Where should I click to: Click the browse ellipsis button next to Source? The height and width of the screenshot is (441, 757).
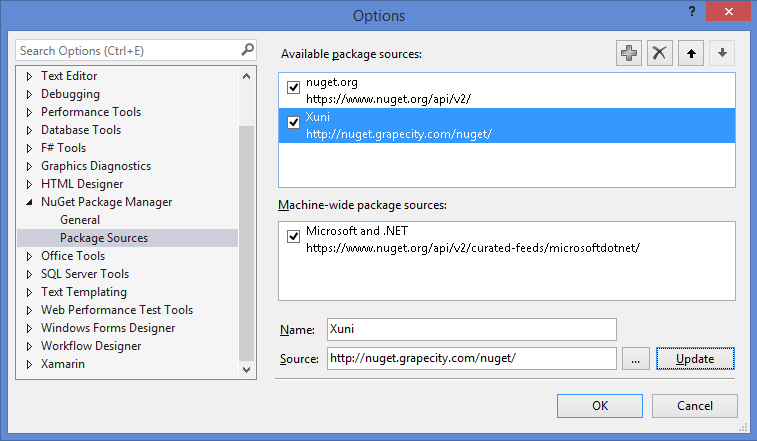(x=635, y=359)
